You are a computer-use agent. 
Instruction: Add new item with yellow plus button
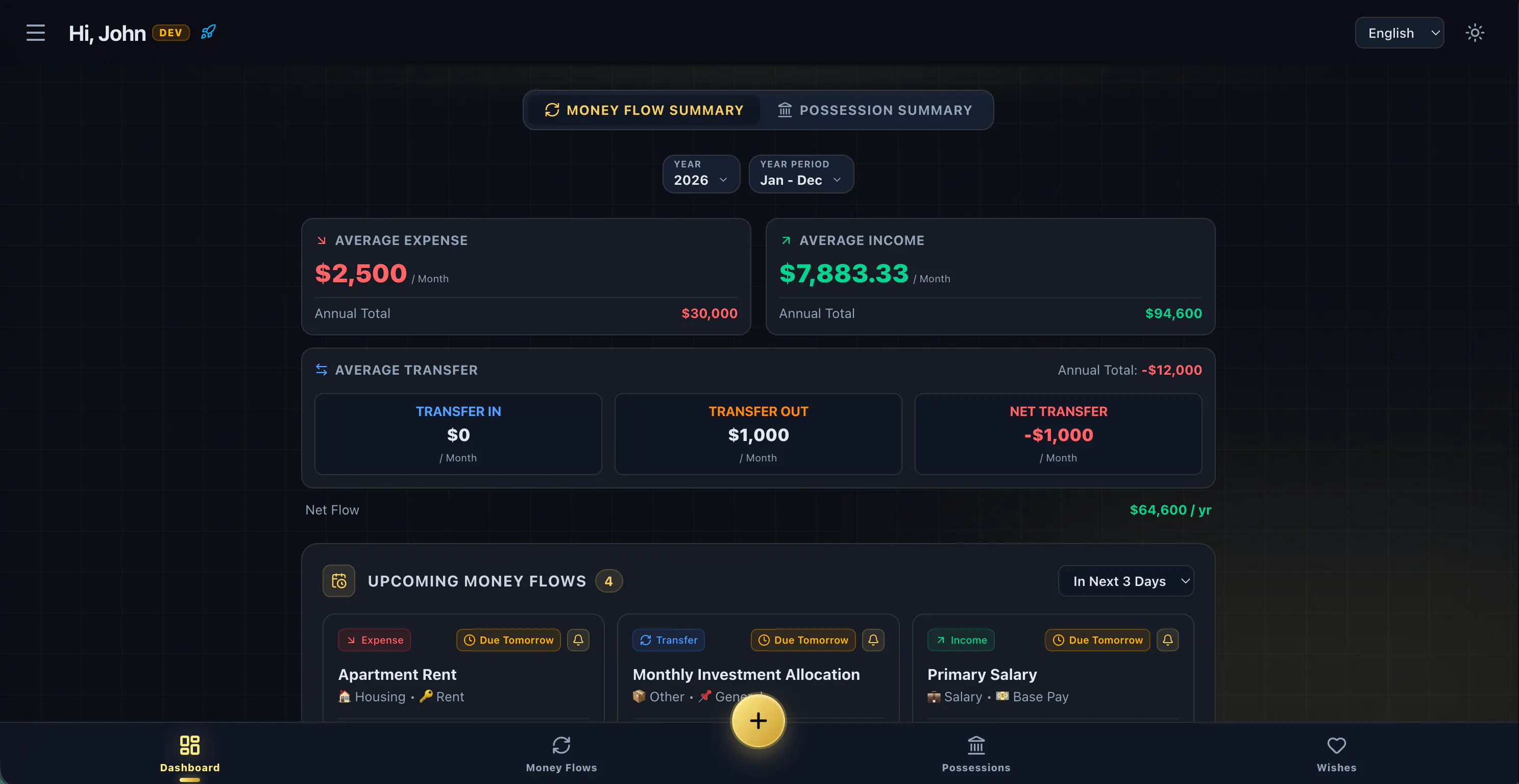(x=758, y=721)
